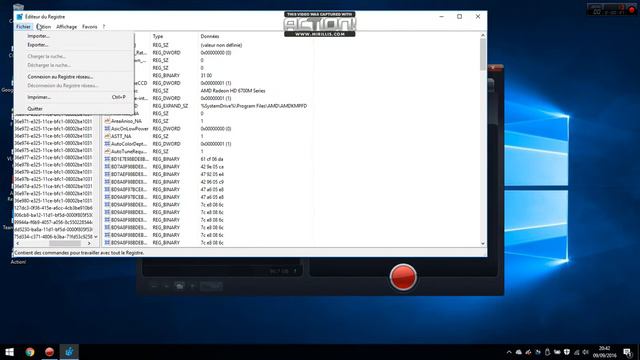Open the Favoris menu
The image size is (640, 360).
(89, 27)
